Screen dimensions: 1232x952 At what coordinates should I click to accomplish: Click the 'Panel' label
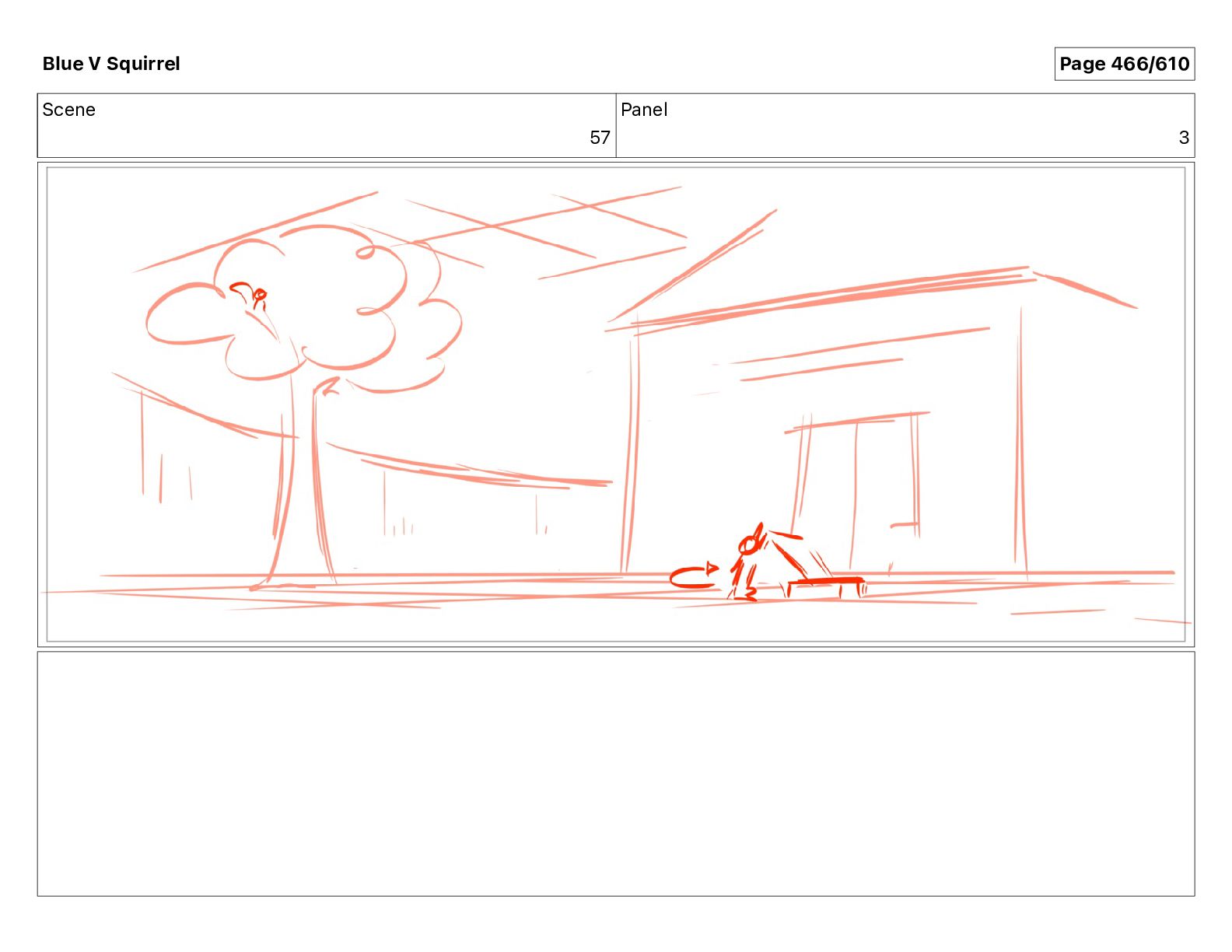click(644, 110)
